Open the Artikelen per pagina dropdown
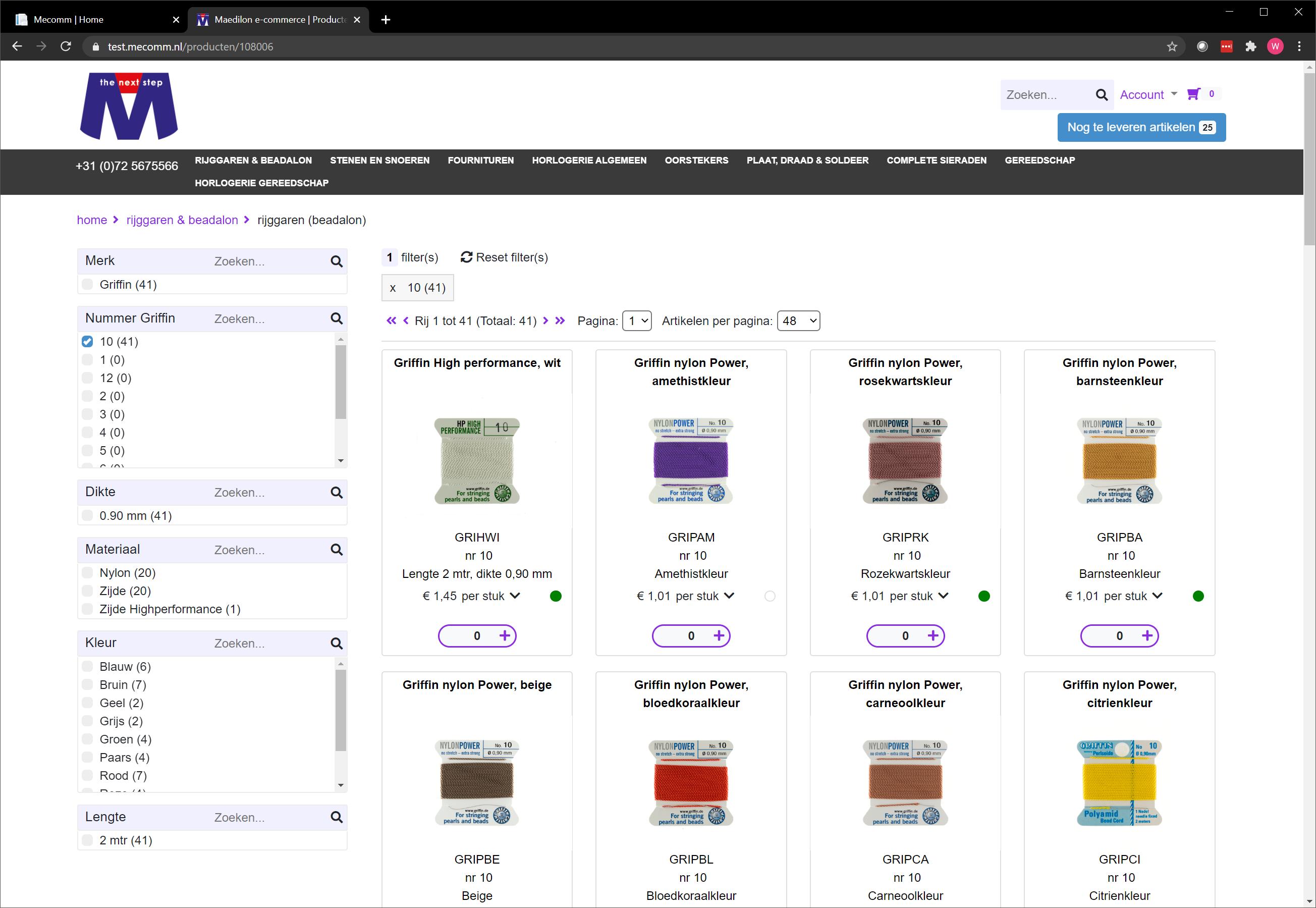1316x908 pixels. 798,321
